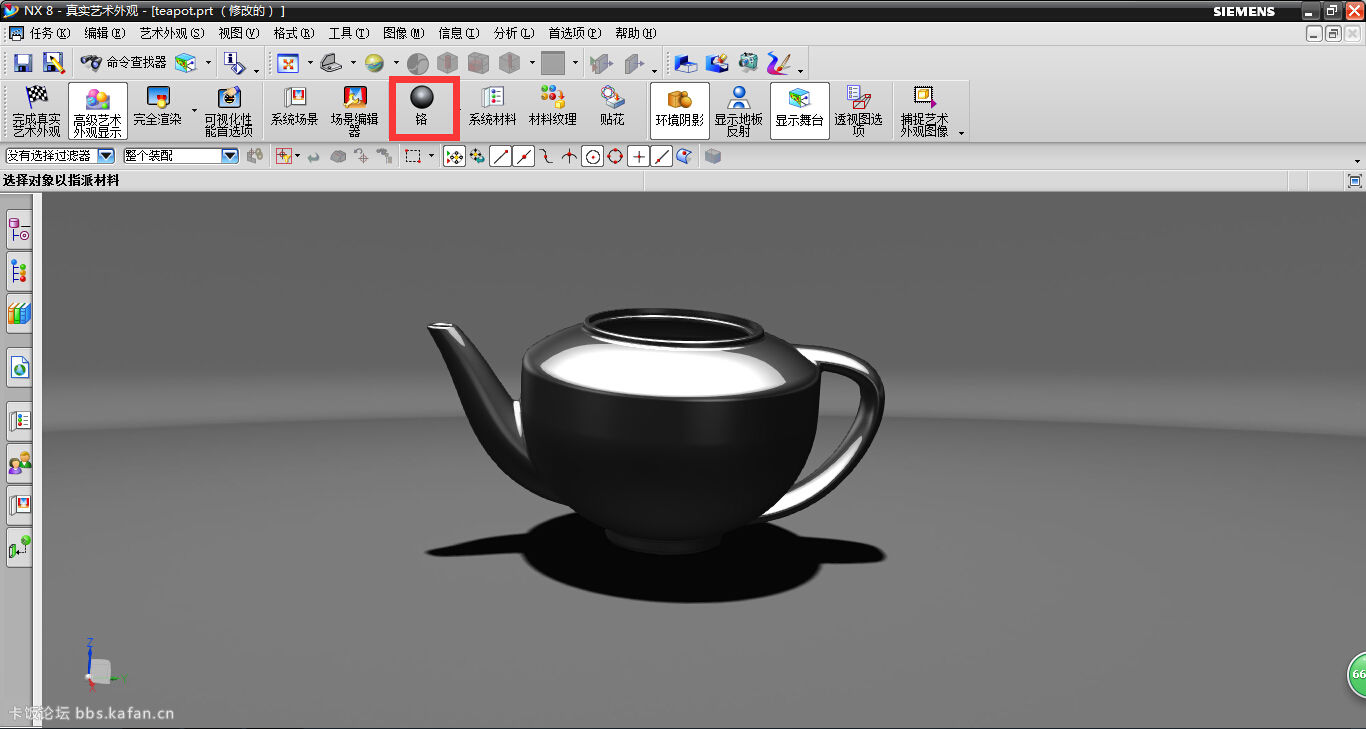Toggle the enable snap points button
The height and width of the screenshot is (729, 1366).
pyautogui.click(x=454, y=156)
